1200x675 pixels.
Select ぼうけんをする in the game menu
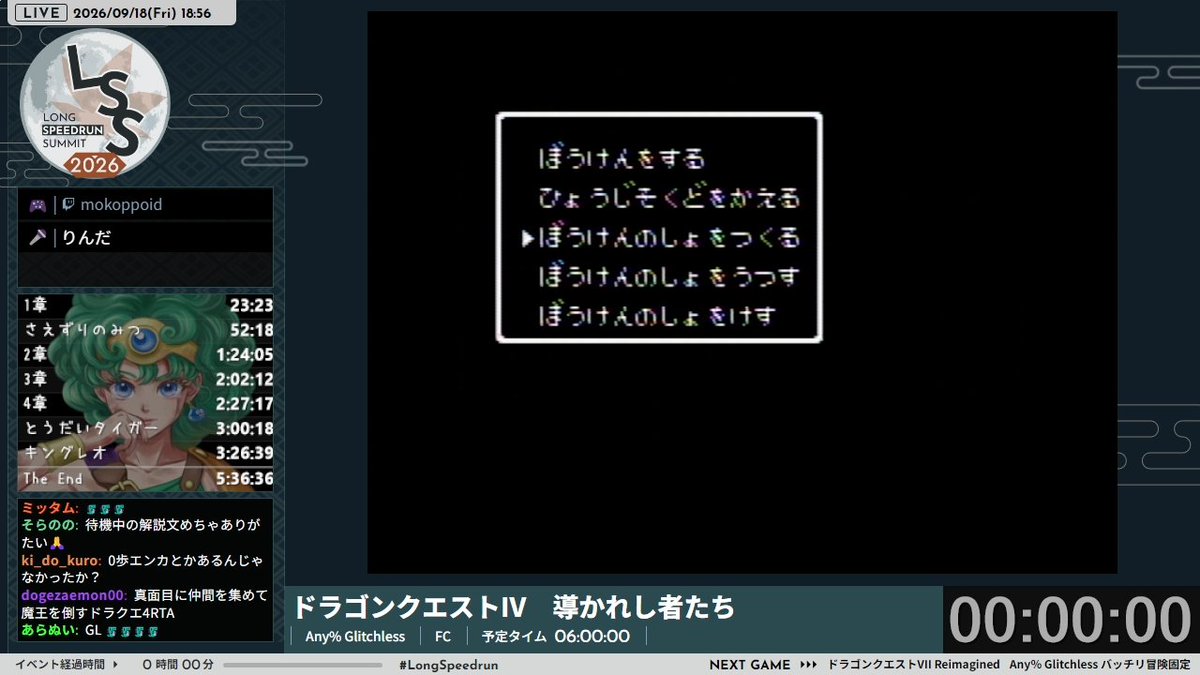tap(622, 158)
